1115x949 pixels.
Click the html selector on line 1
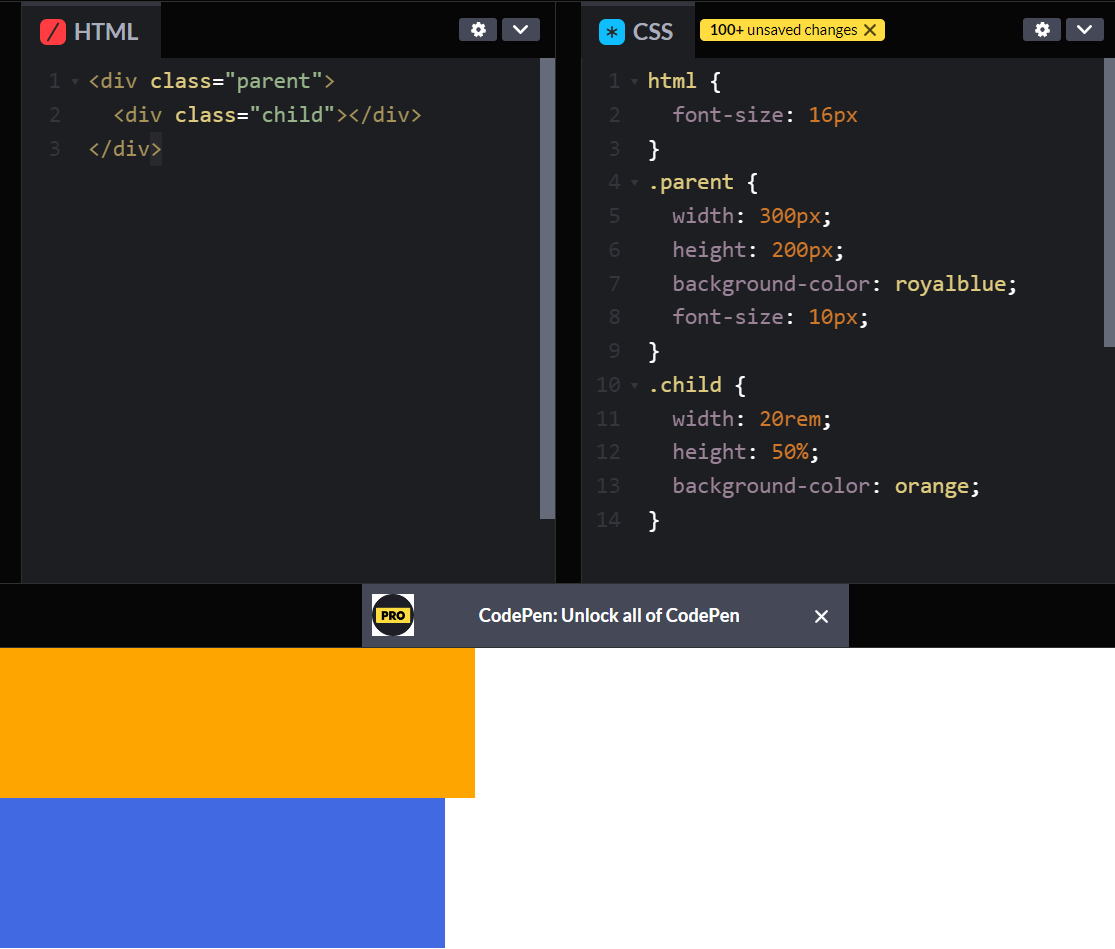click(672, 82)
